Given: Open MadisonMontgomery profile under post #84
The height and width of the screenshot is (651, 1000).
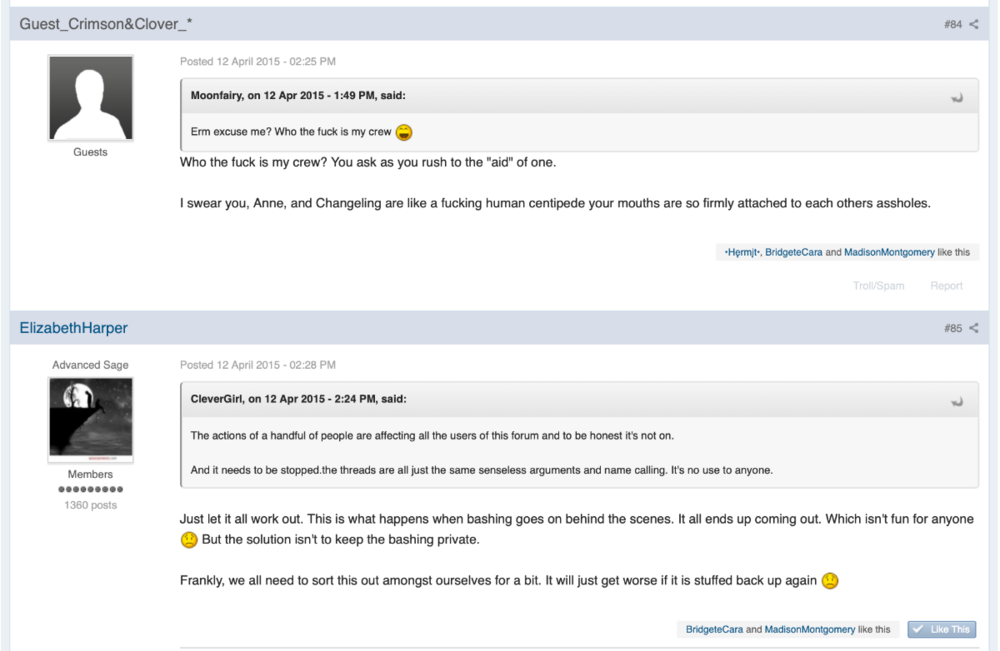Looking at the screenshot, I should [x=889, y=252].
